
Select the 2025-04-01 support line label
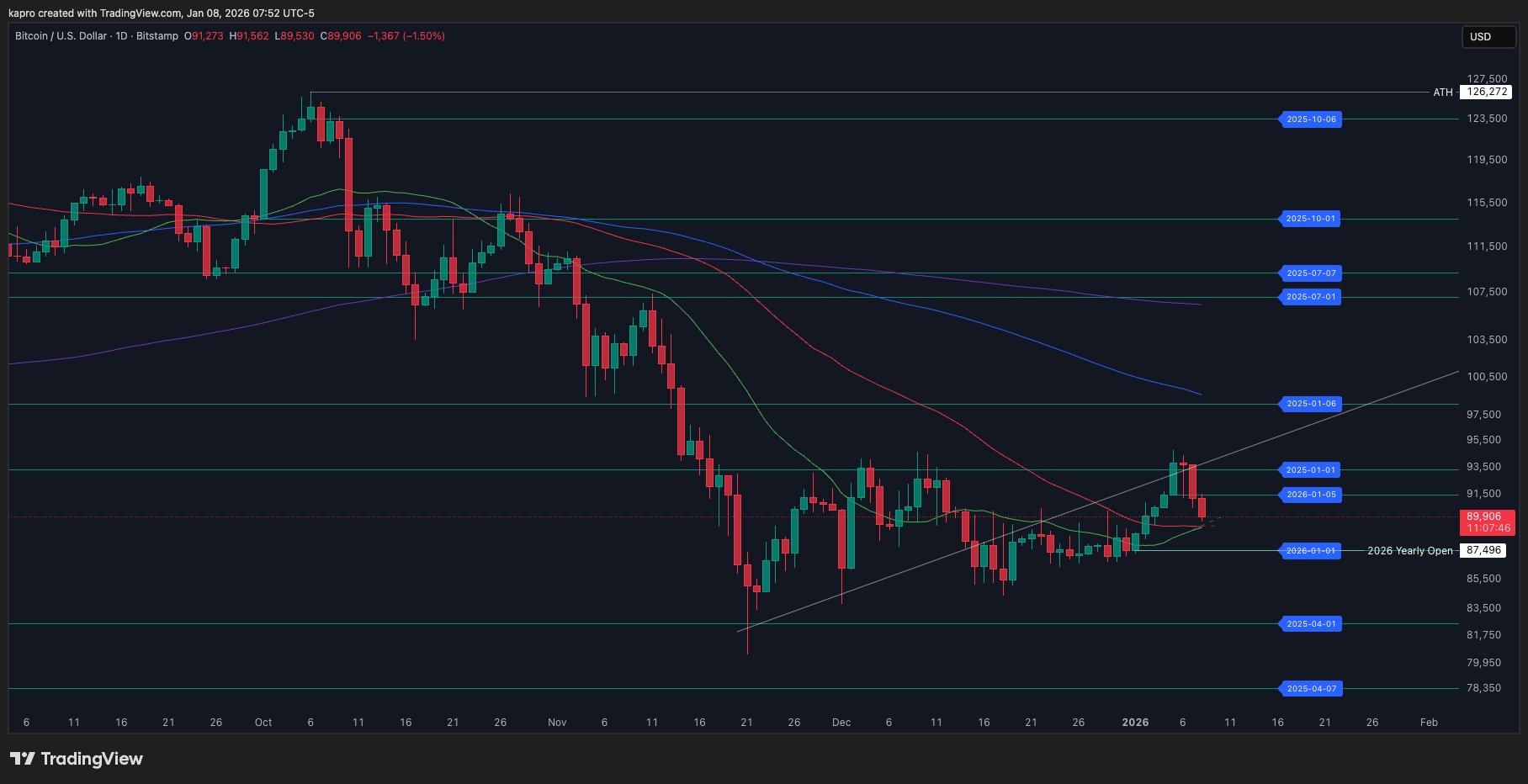click(1310, 624)
